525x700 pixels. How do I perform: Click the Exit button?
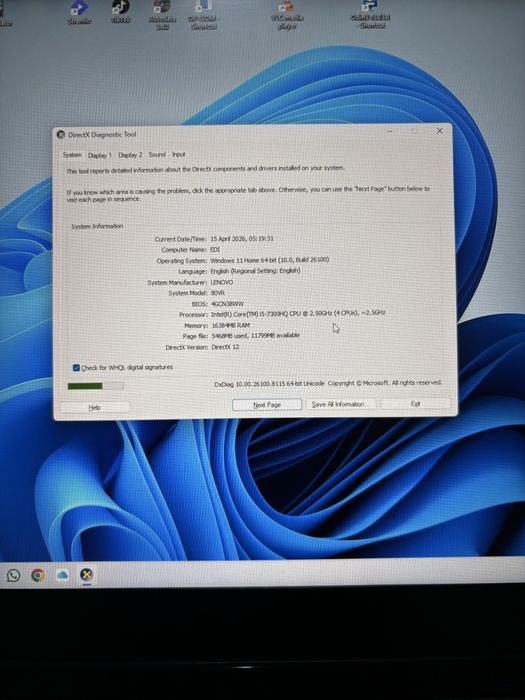415,404
